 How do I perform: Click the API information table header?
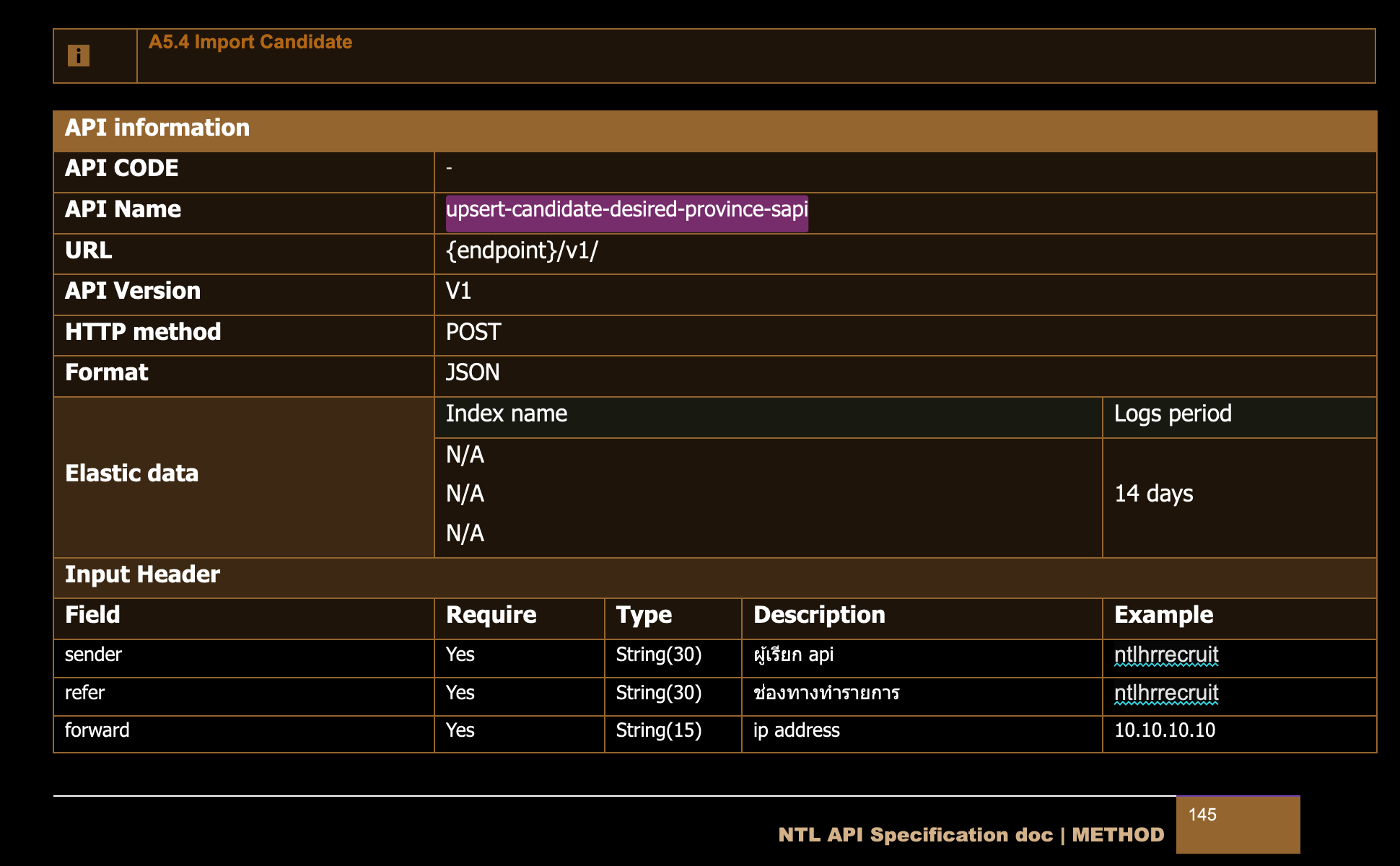[x=157, y=128]
